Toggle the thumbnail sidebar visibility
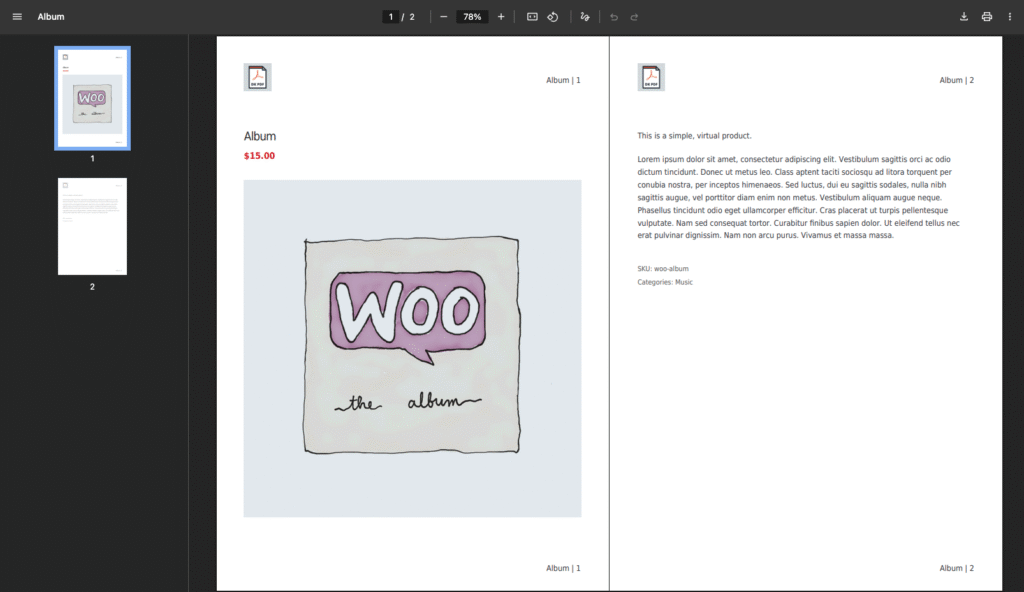This screenshot has width=1024, height=592. (x=16, y=16)
